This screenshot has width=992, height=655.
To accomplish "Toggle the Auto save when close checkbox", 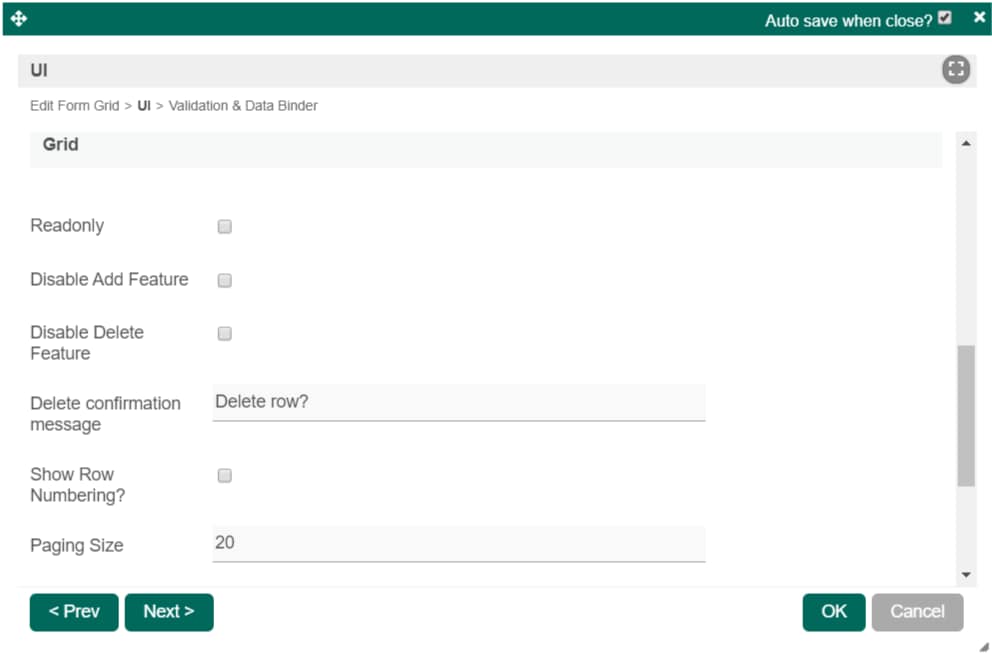I will click(x=945, y=18).
